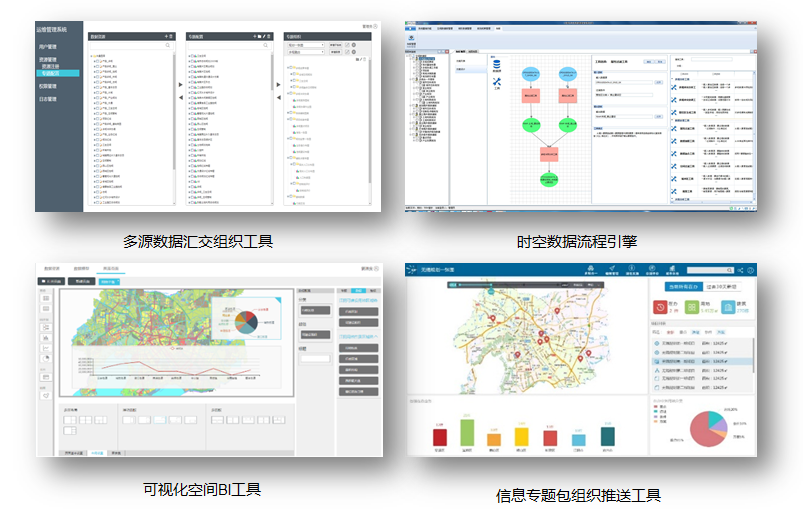
Task: Click blue-highlighted tab in BI right panel
Action: point(358,290)
